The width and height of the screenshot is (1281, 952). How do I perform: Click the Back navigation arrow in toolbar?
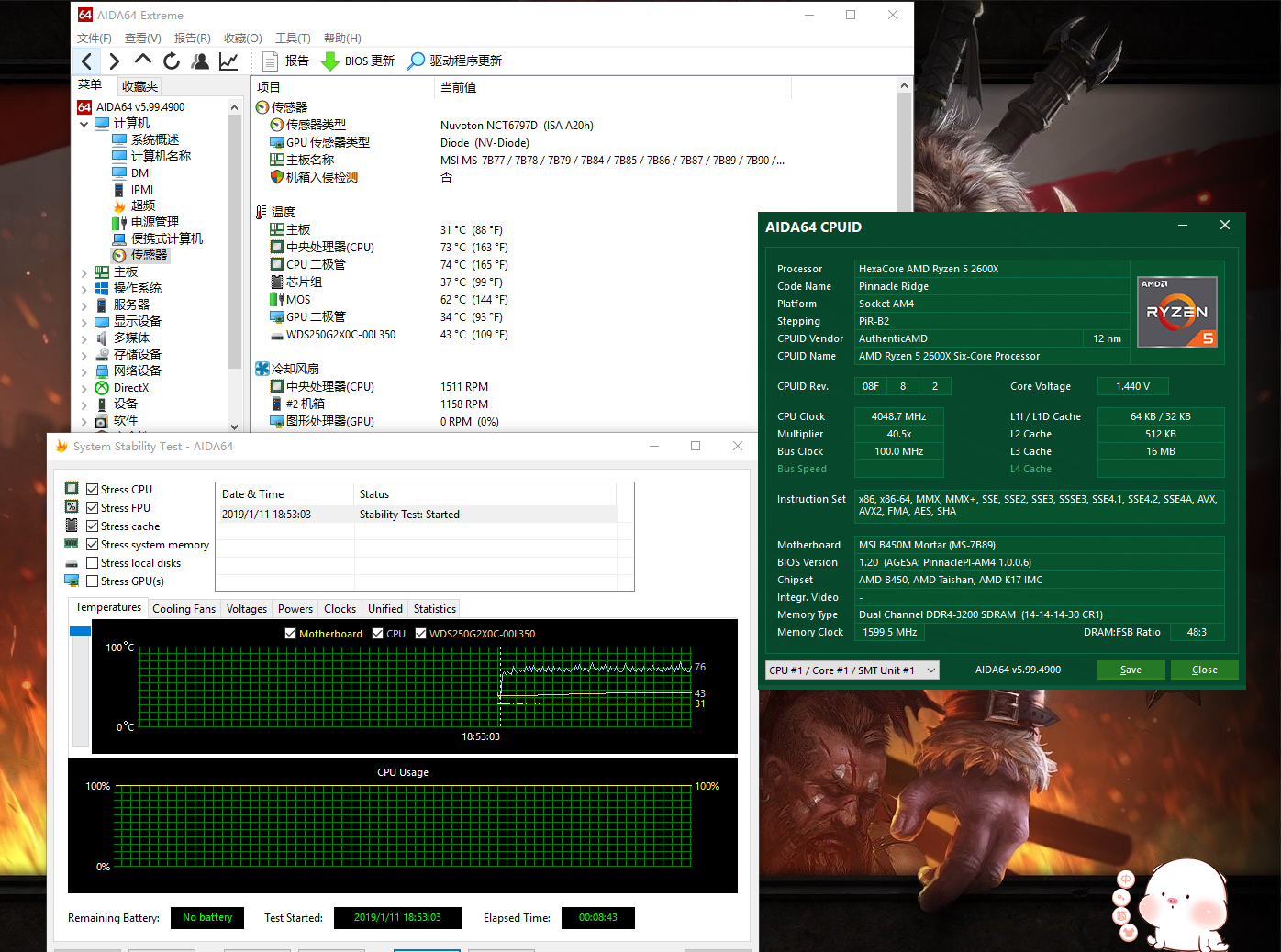[87, 61]
